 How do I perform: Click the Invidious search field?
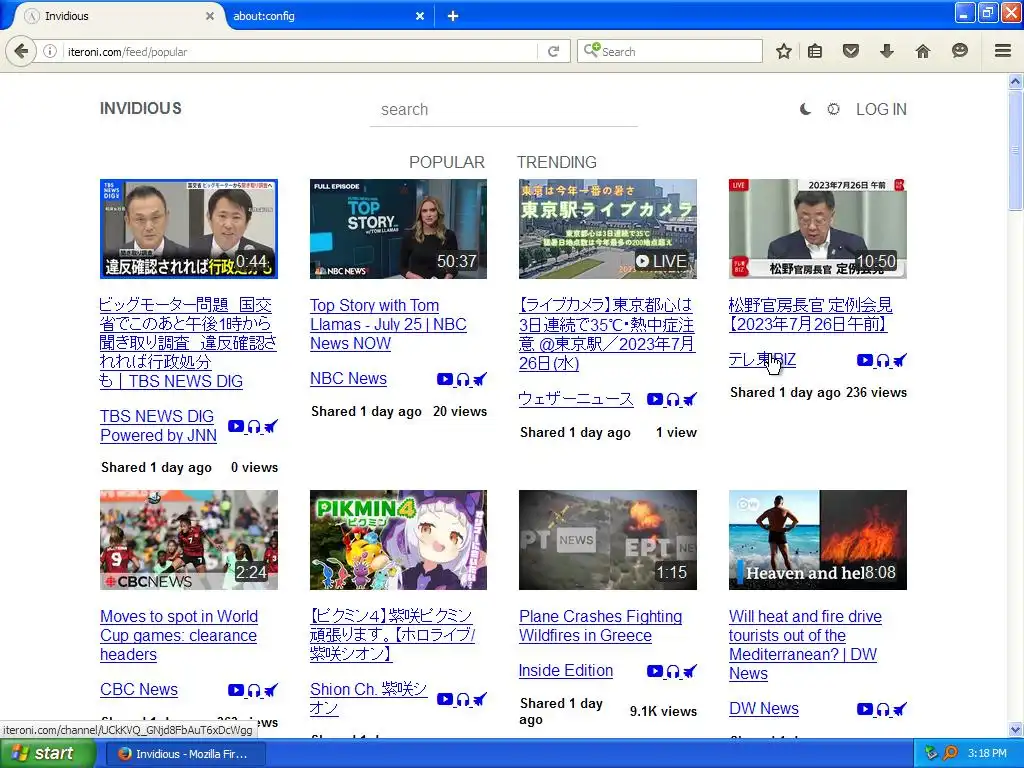(504, 109)
